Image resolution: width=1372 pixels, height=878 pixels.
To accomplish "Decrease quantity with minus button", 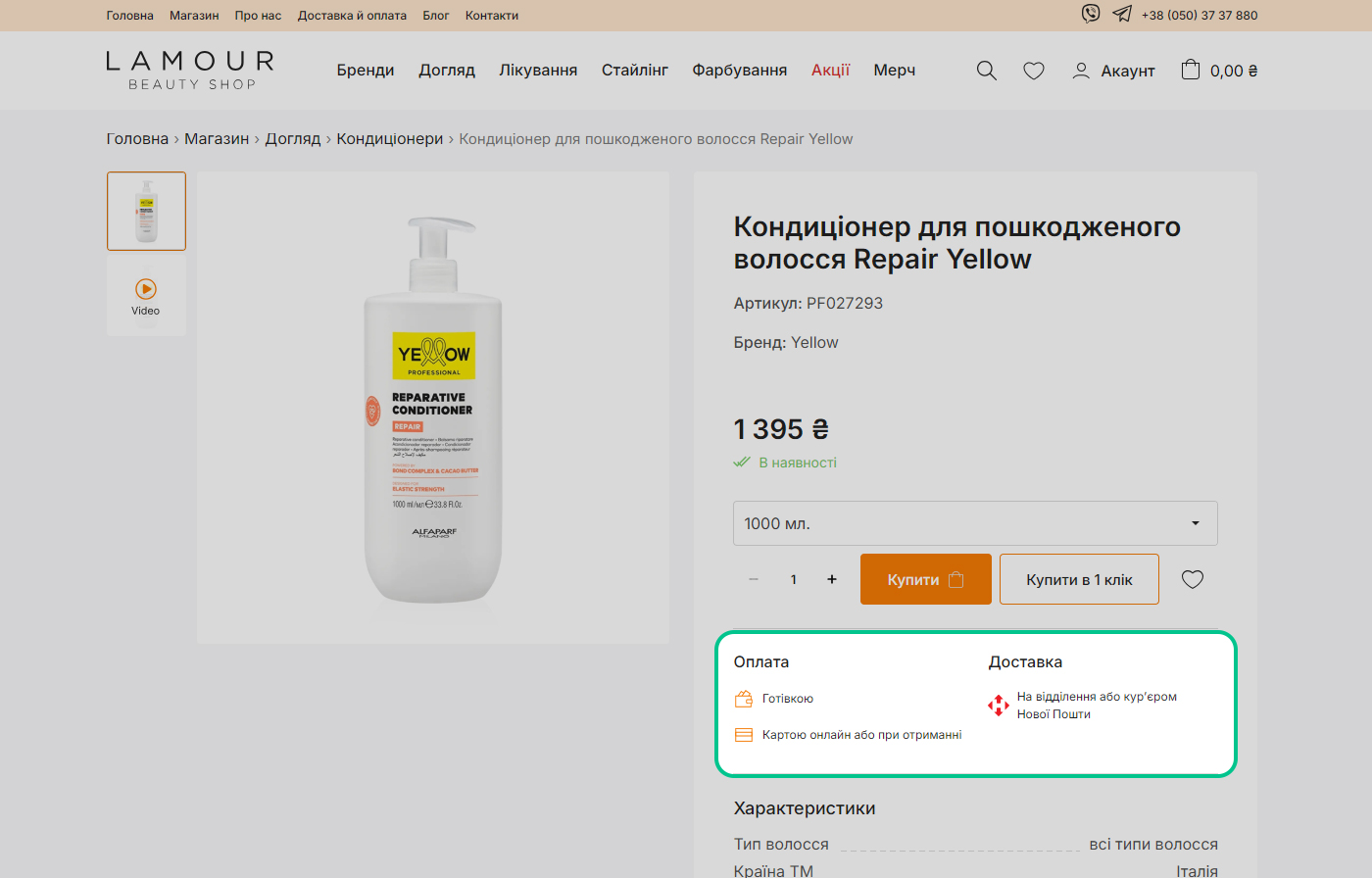I will (x=754, y=579).
